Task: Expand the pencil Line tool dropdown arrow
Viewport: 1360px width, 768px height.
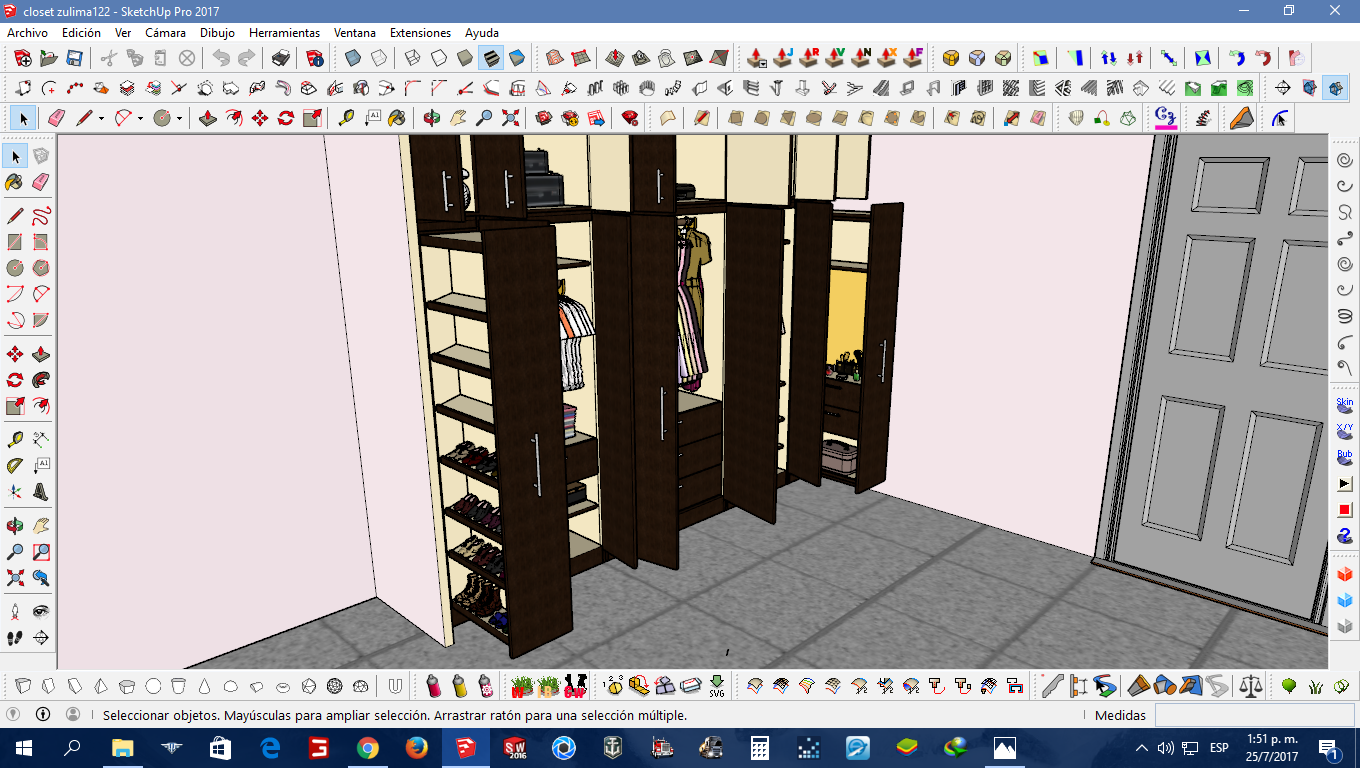Action: (x=101, y=119)
